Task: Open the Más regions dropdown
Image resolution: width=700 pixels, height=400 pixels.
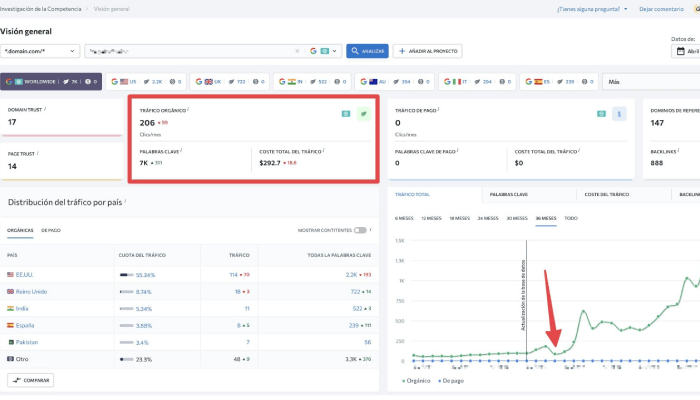Action: (x=651, y=82)
